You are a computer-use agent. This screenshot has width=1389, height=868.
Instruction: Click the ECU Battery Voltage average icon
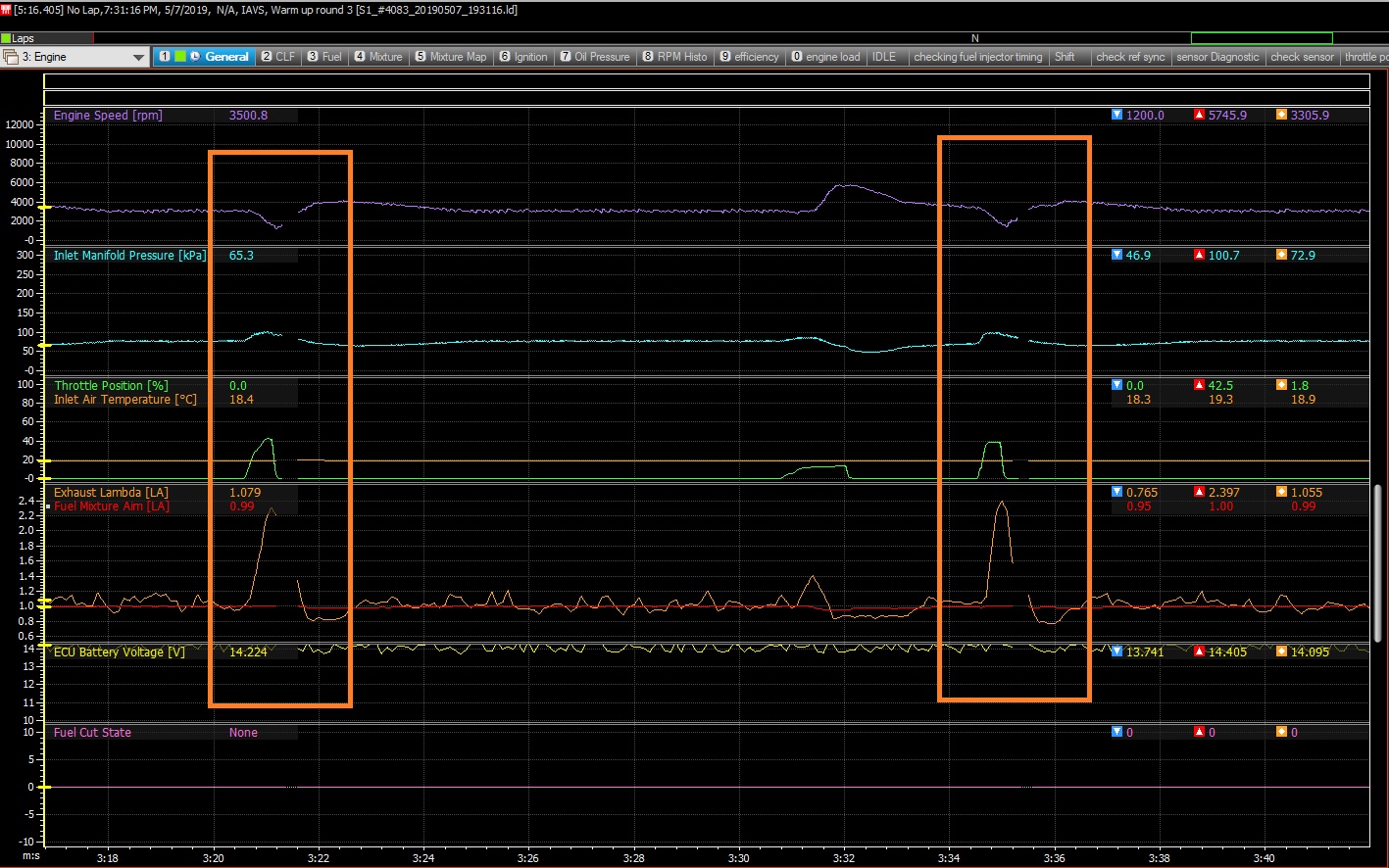tap(1281, 651)
